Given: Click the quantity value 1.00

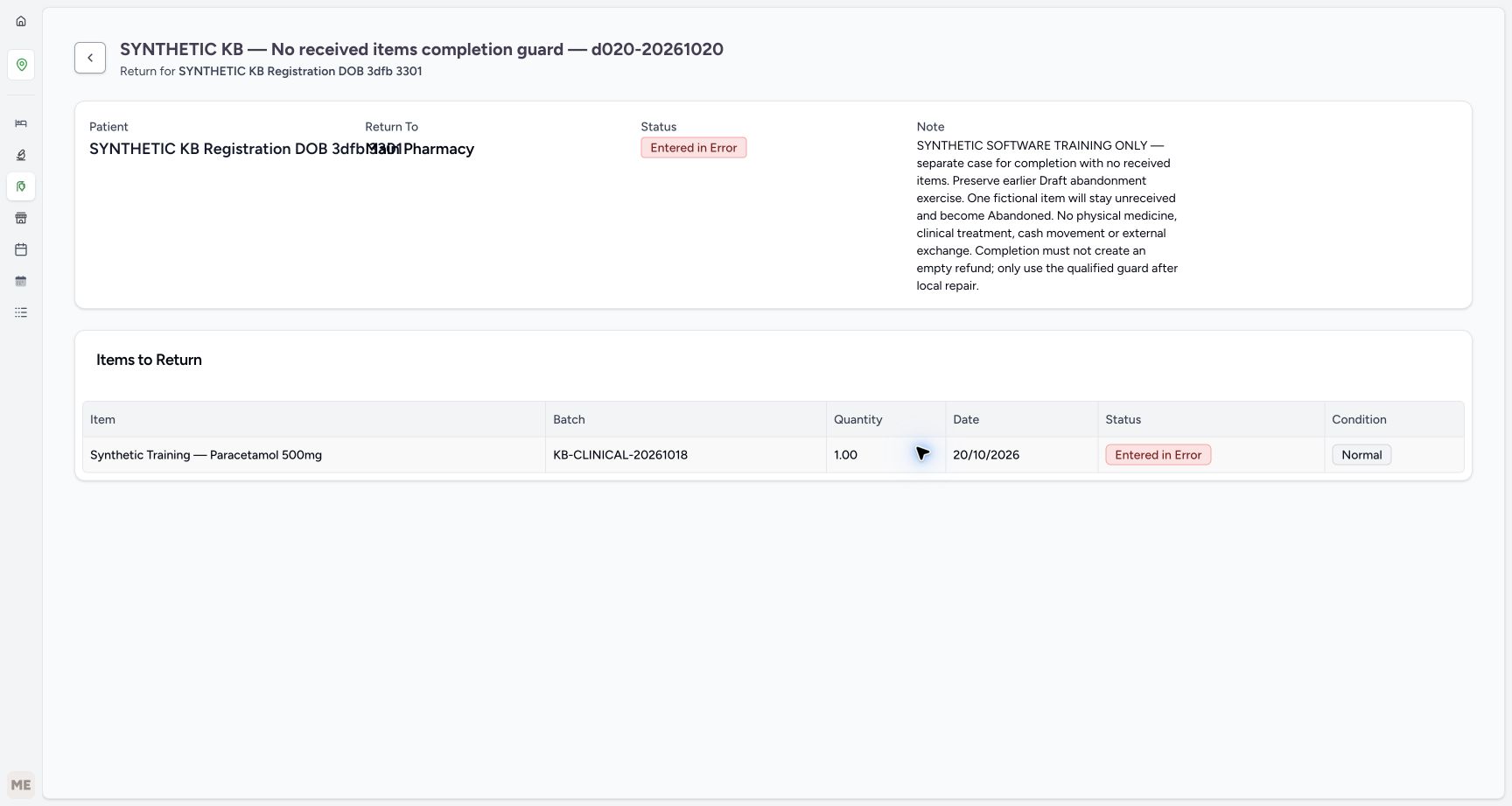Looking at the screenshot, I should click(x=845, y=455).
